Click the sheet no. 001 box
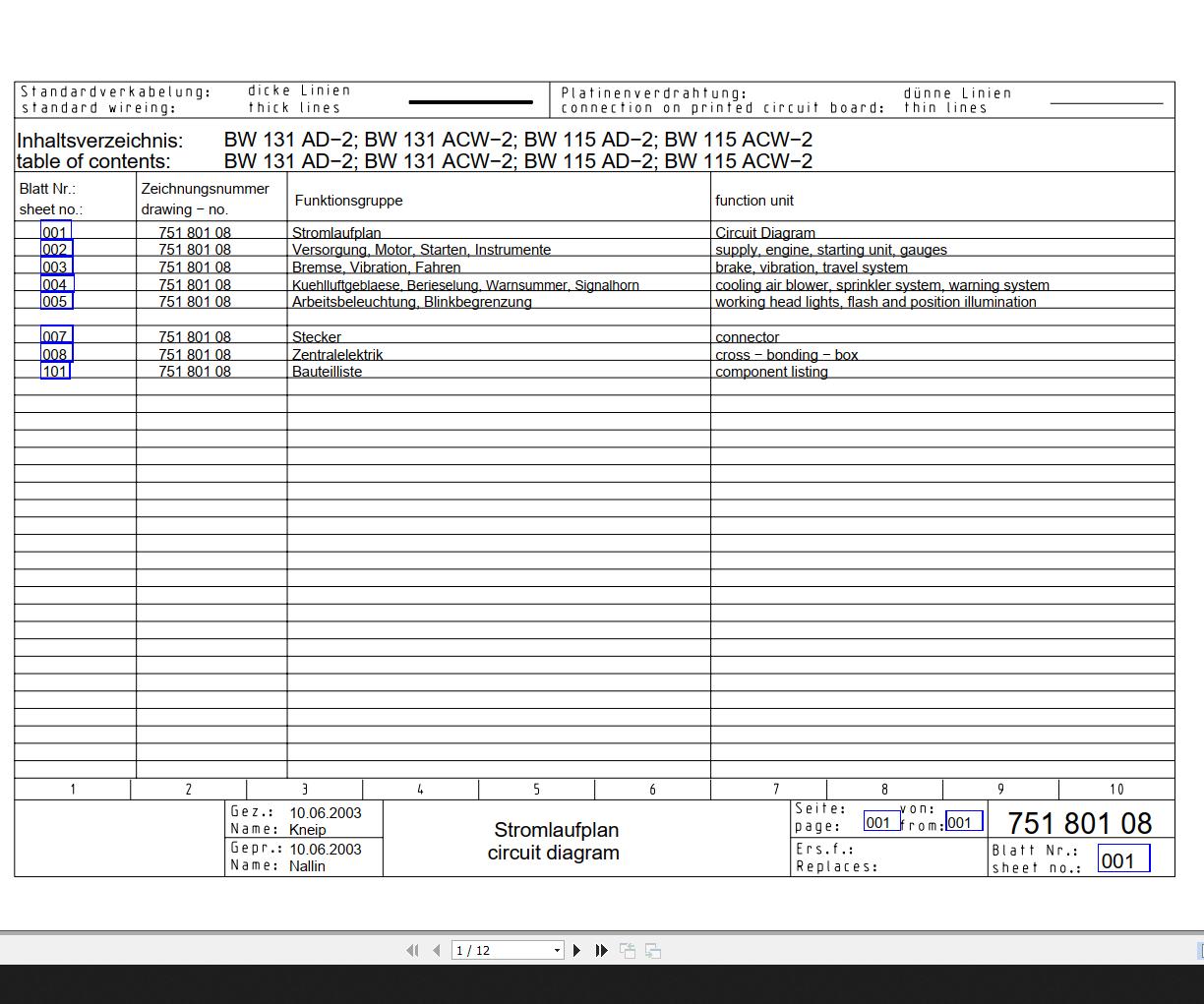The height and width of the screenshot is (1004, 1204). tap(1123, 859)
